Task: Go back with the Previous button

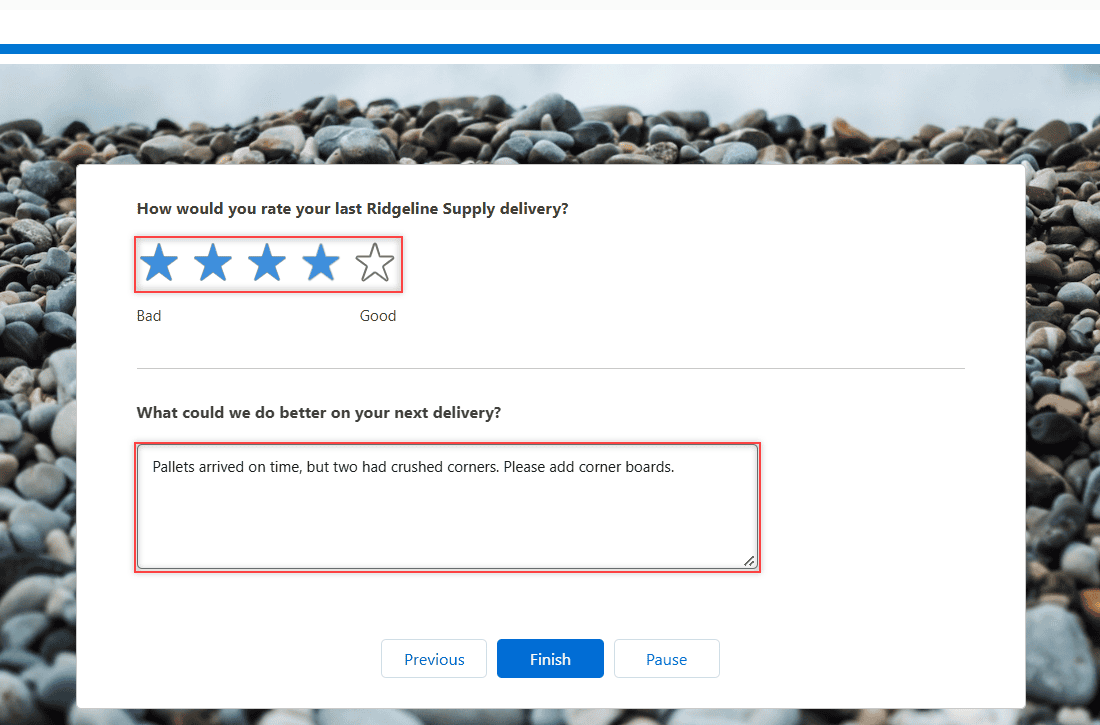Action: coord(434,658)
